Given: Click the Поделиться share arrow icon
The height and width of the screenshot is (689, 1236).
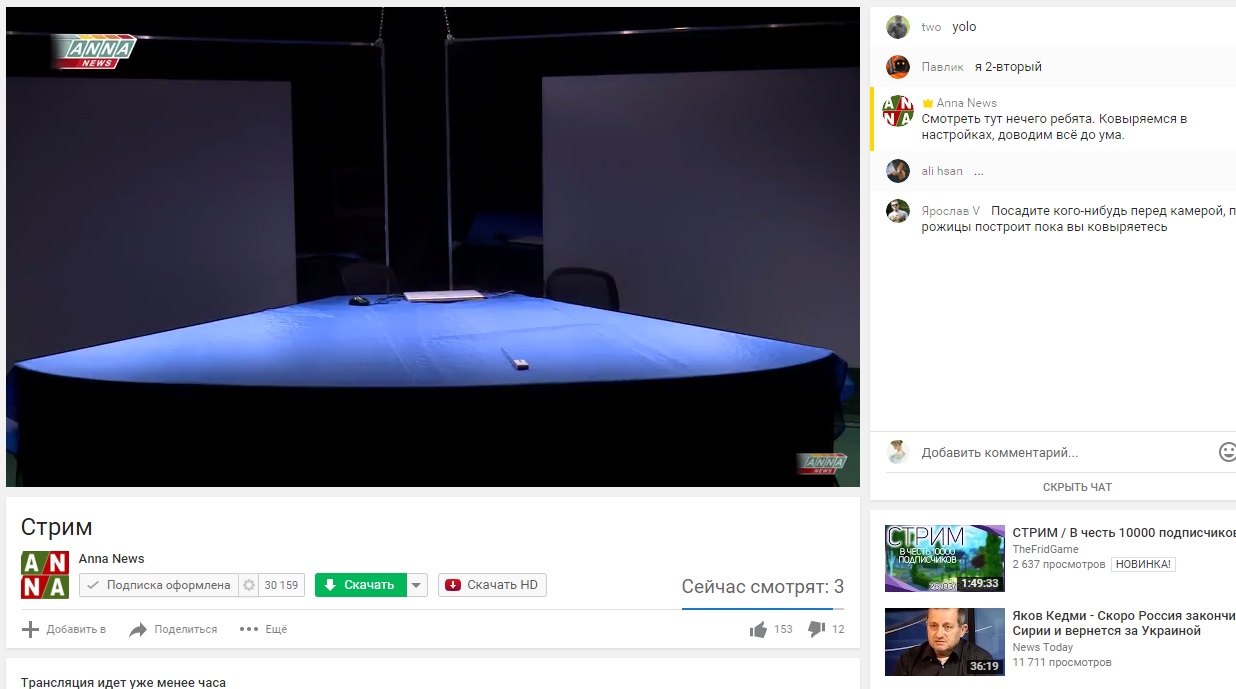Looking at the screenshot, I should (x=138, y=629).
